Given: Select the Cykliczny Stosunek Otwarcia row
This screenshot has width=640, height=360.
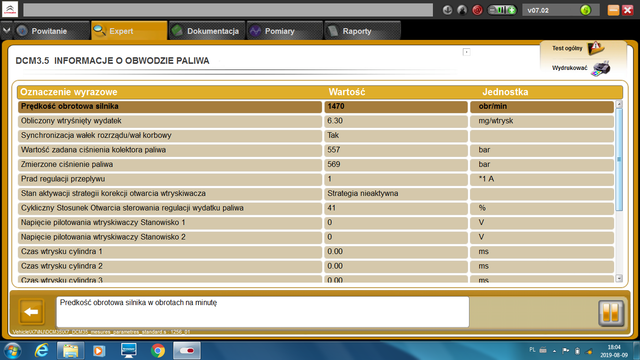Looking at the screenshot, I should click(x=316, y=208).
